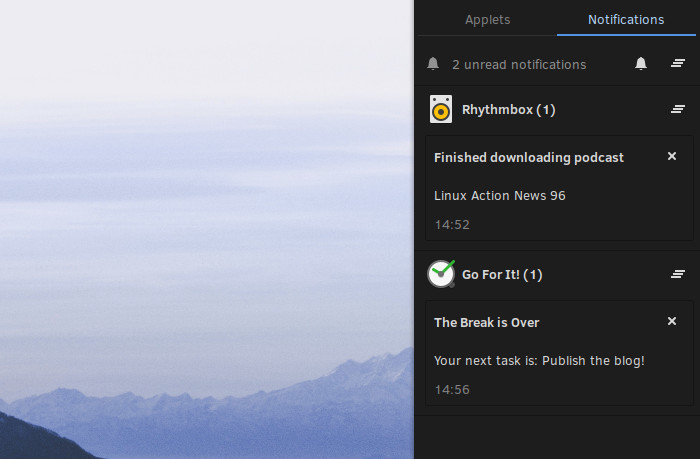Toggle Do Not Disturb bell icon
Image resolution: width=700 pixels, height=459 pixels.
[641, 64]
